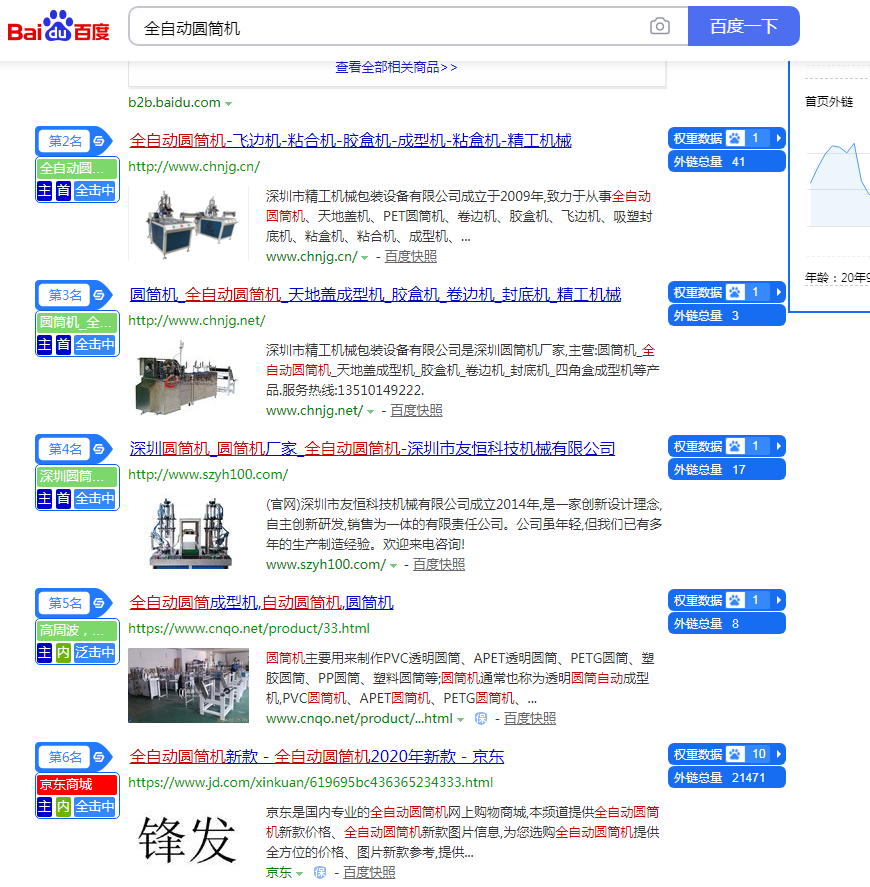Click 外链总量 17 badge

pyautogui.click(x=727, y=470)
